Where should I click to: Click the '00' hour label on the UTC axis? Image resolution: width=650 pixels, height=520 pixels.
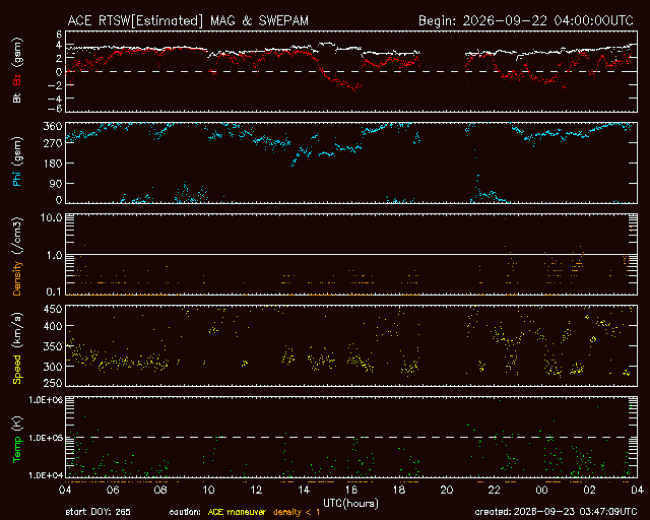[542, 490]
